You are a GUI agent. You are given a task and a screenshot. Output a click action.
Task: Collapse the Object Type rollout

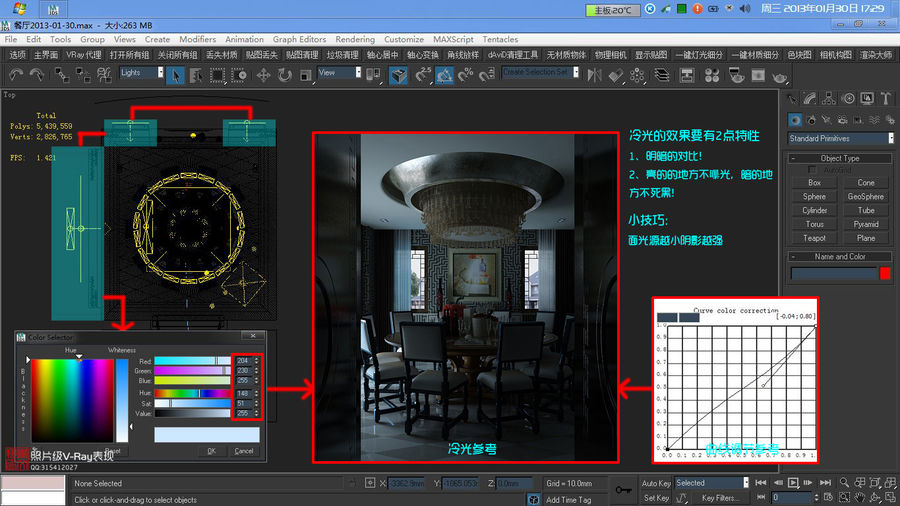tap(840, 158)
